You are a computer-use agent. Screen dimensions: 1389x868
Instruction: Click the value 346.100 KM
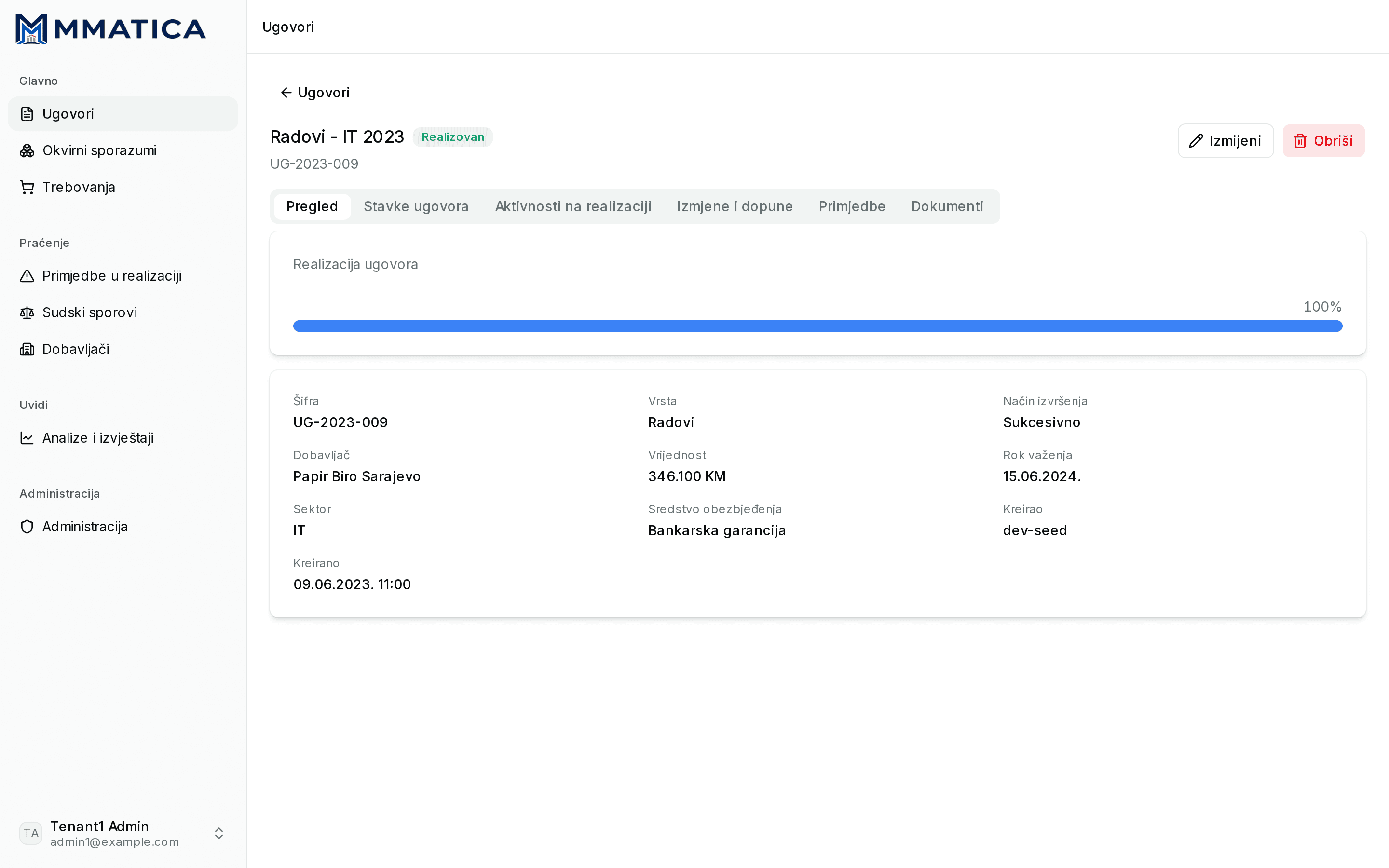click(x=686, y=476)
